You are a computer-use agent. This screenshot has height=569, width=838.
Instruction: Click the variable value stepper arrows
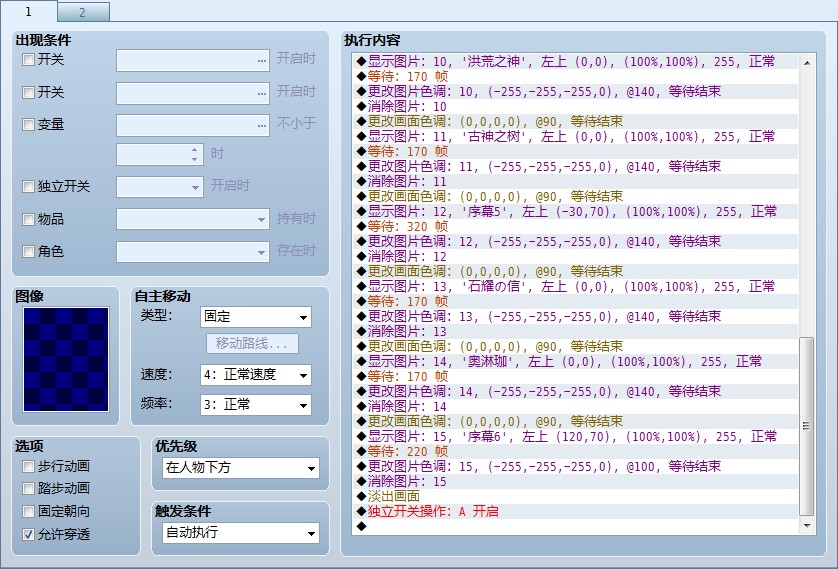pyautogui.click(x=195, y=155)
